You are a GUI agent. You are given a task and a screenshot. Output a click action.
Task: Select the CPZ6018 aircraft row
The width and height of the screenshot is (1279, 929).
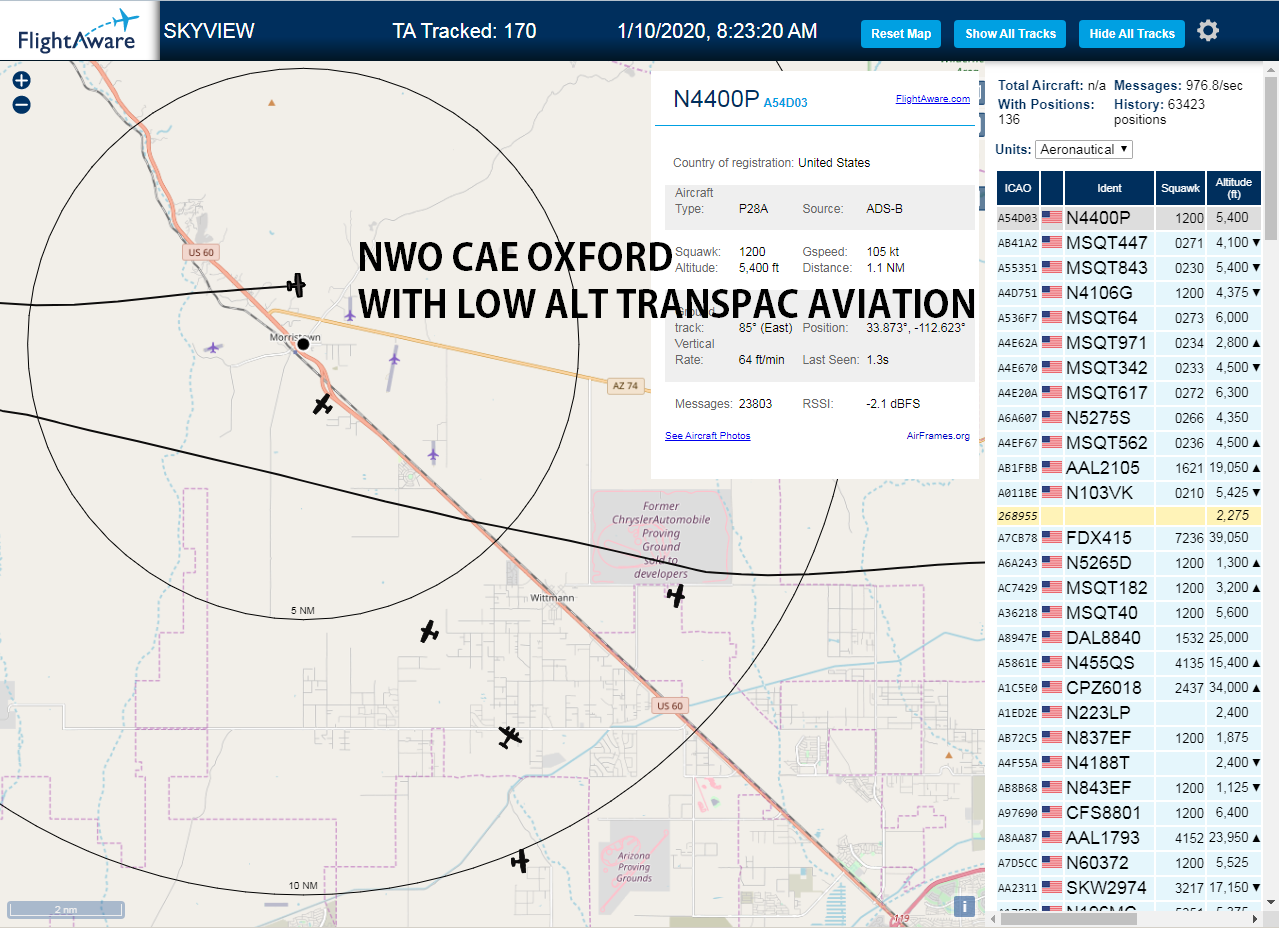tap(1129, 687)
